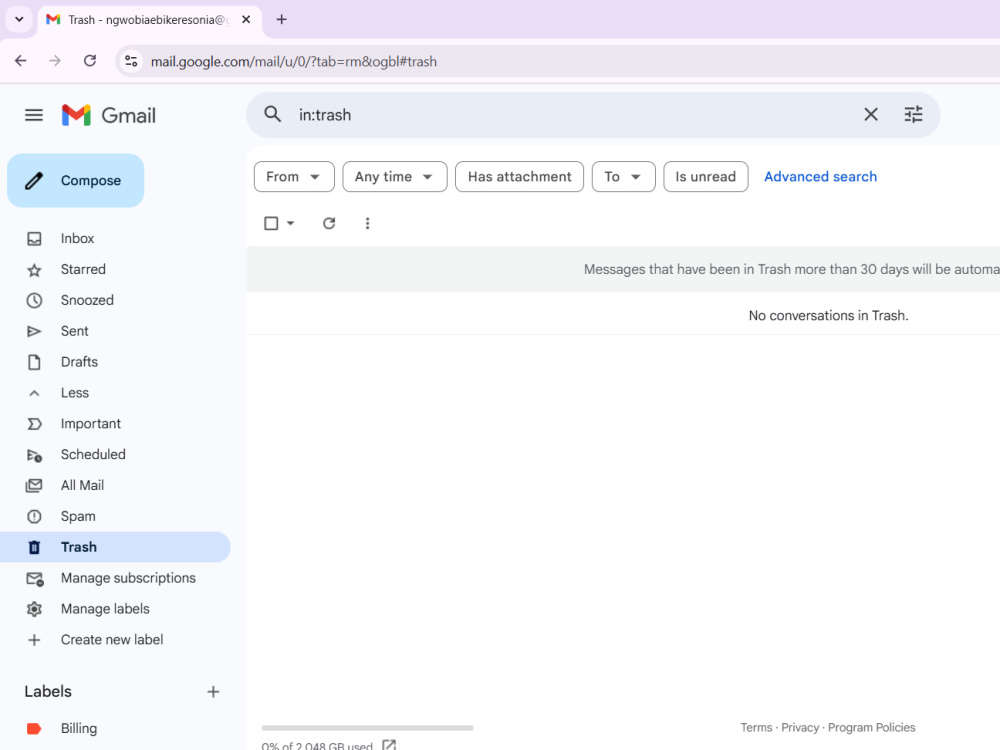Click the red Billing label tag
This screenshot has height=750, width=1000.
(x=34, y=729)
